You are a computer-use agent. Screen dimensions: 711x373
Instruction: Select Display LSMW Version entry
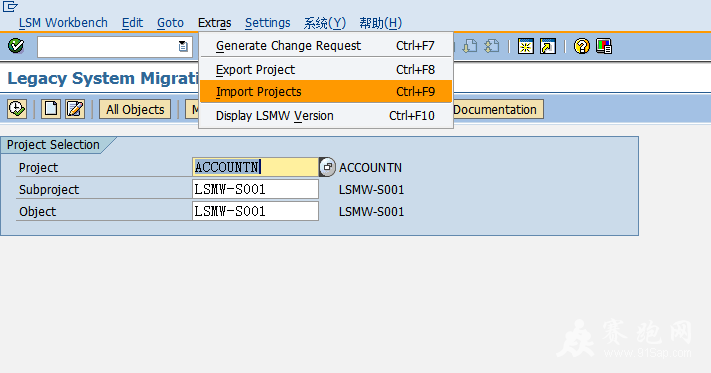(326, 116)
